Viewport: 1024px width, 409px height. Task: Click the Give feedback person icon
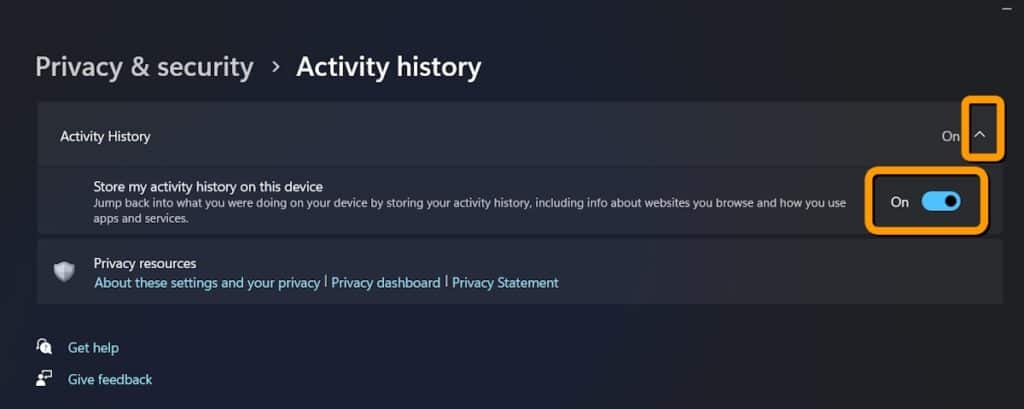44,379
